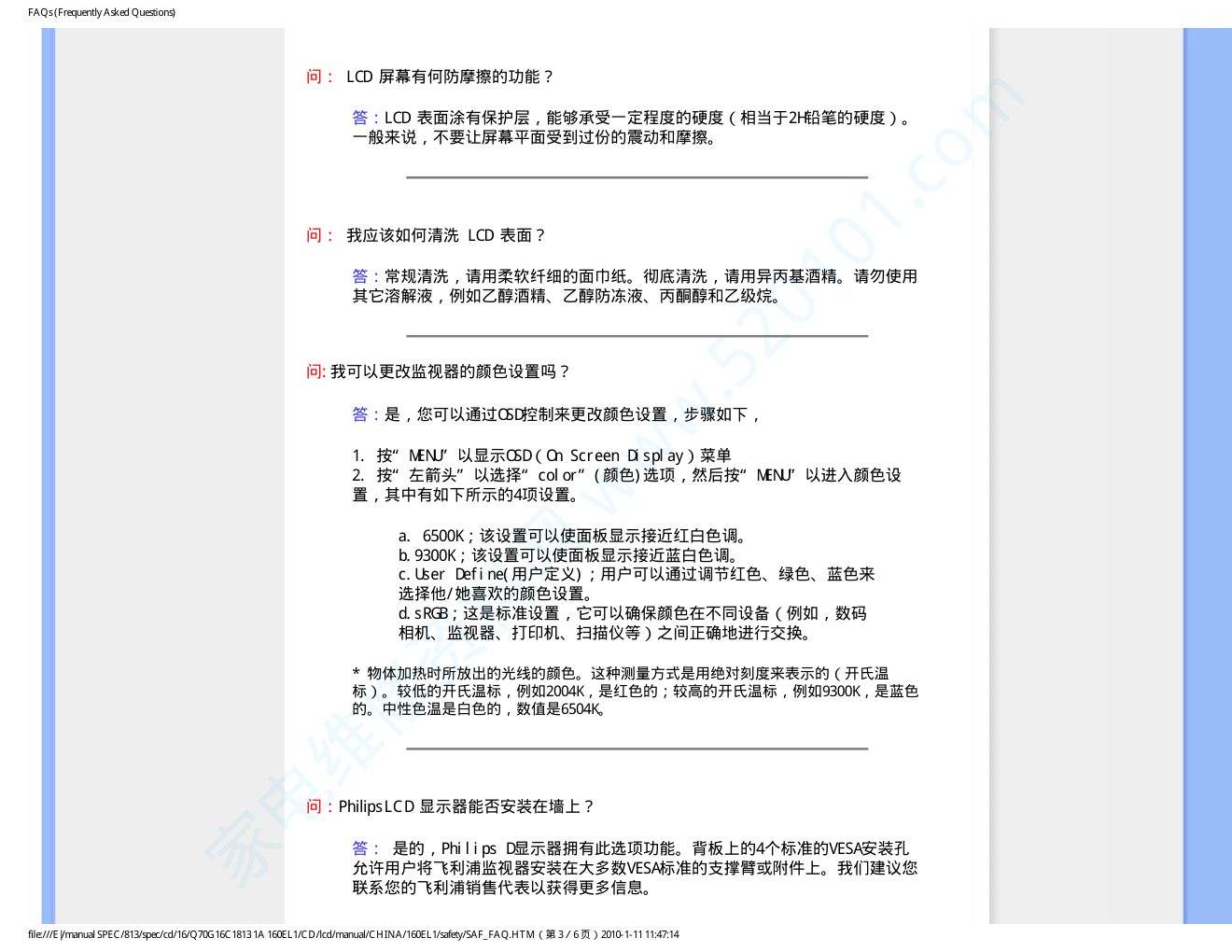Click item 'c. User Define(用户定义)' line
Image resolution: width=1232 pixels, height=952 pixels.
click(637, 574)
